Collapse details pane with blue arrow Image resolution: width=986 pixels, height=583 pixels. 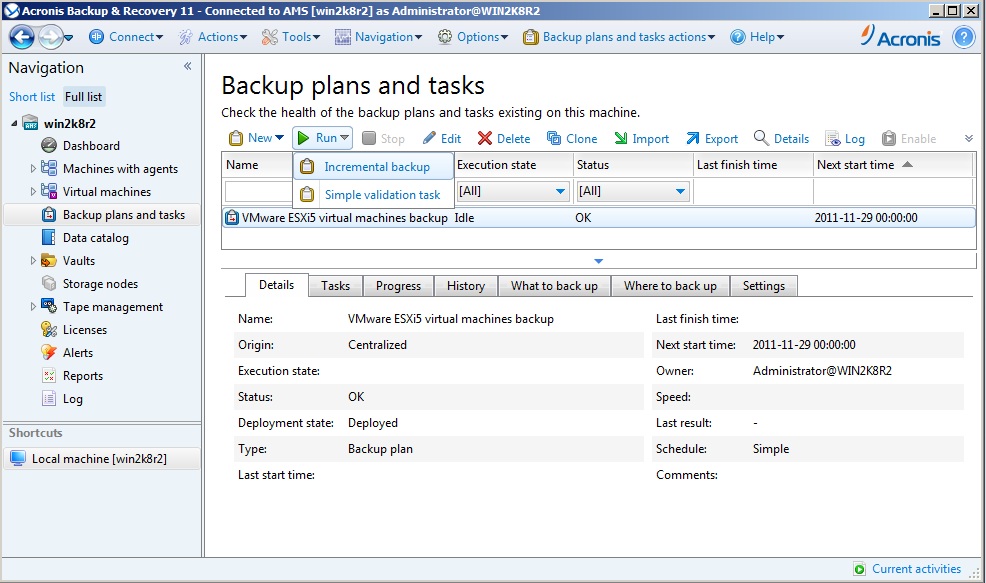coord(599,260)
